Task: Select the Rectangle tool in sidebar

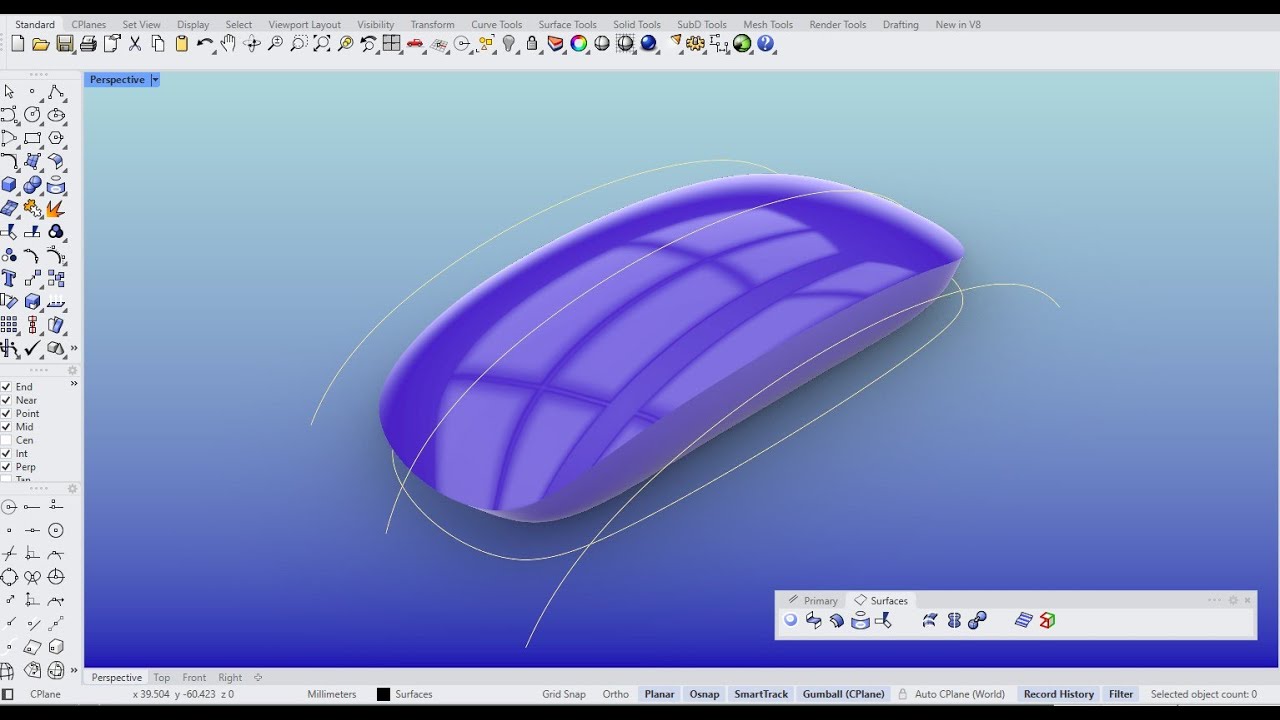Action: click(32, 138)
